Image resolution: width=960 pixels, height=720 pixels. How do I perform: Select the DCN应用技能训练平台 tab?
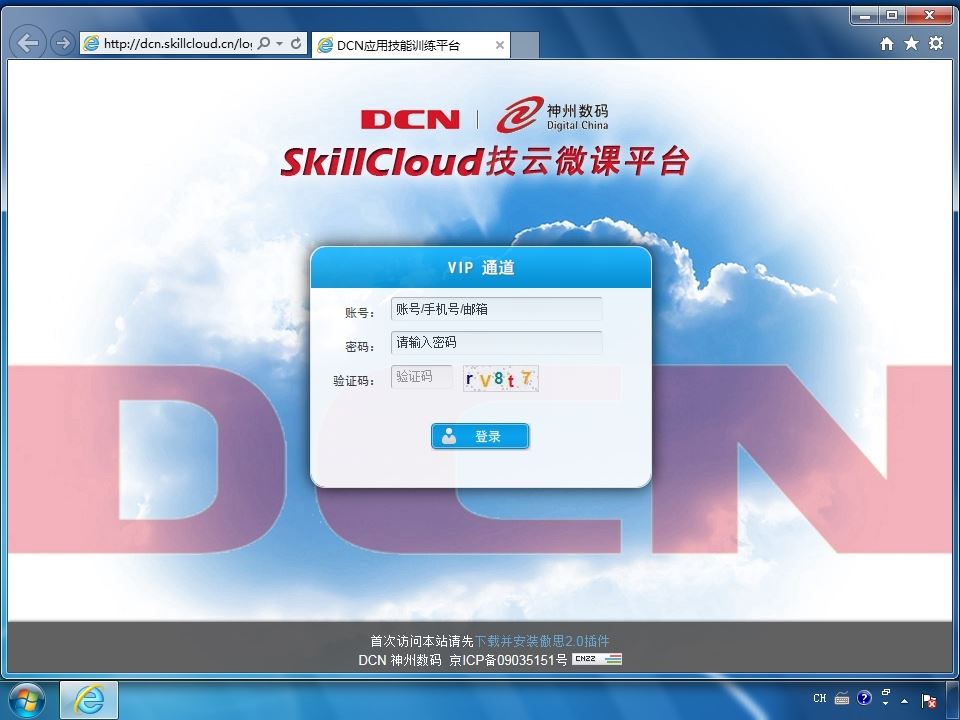pyautogui.click(x=411, y=45)
